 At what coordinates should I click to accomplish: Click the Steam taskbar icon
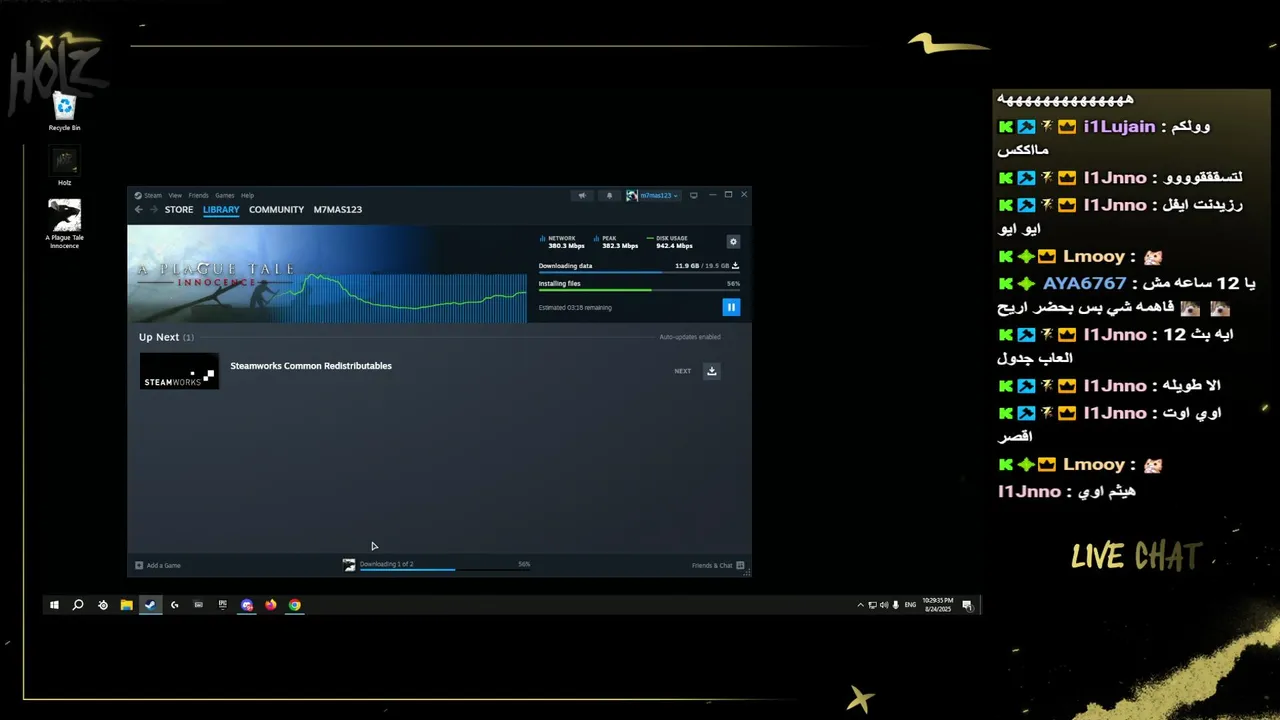(x=150, y=605)
